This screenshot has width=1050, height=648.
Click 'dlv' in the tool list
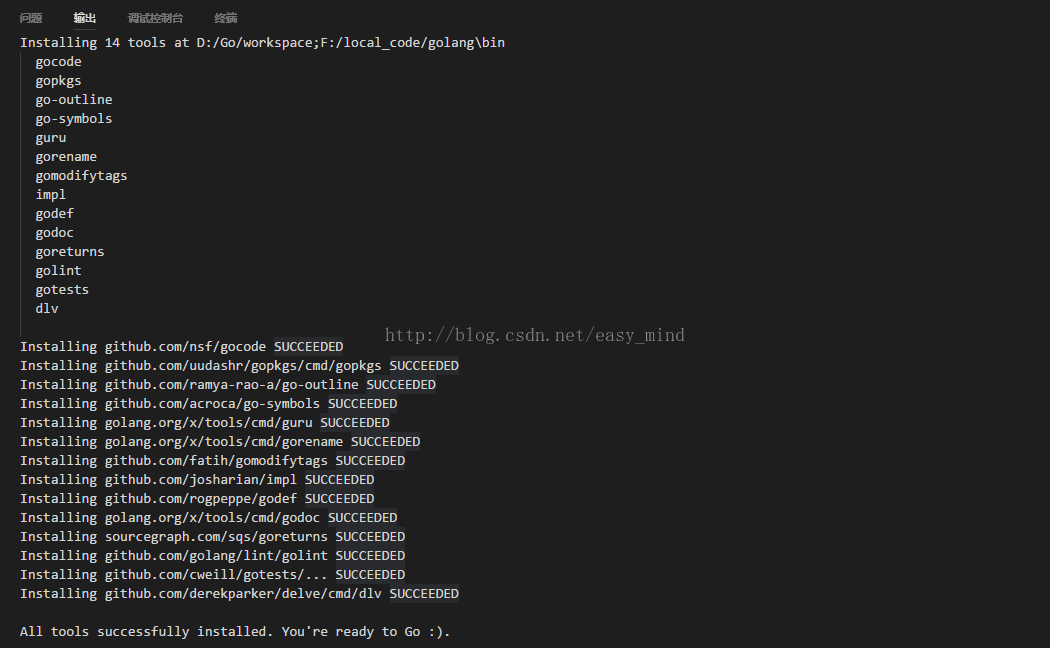[x=47, y=309]
